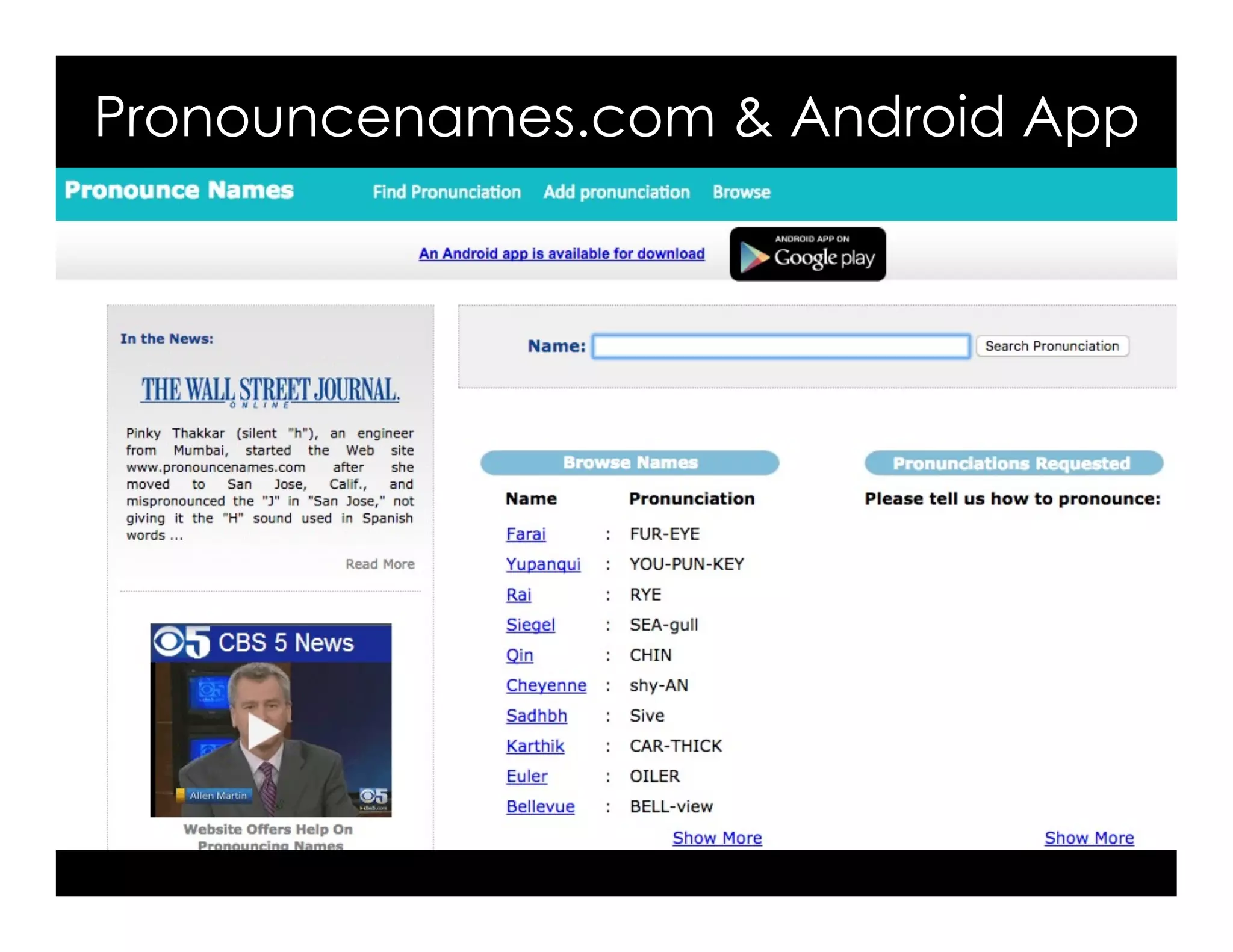The height and width of the screenshot is (952, 1233).
Task: Click Show More under Pronunciations Requested
Action: pos(1089,838)
